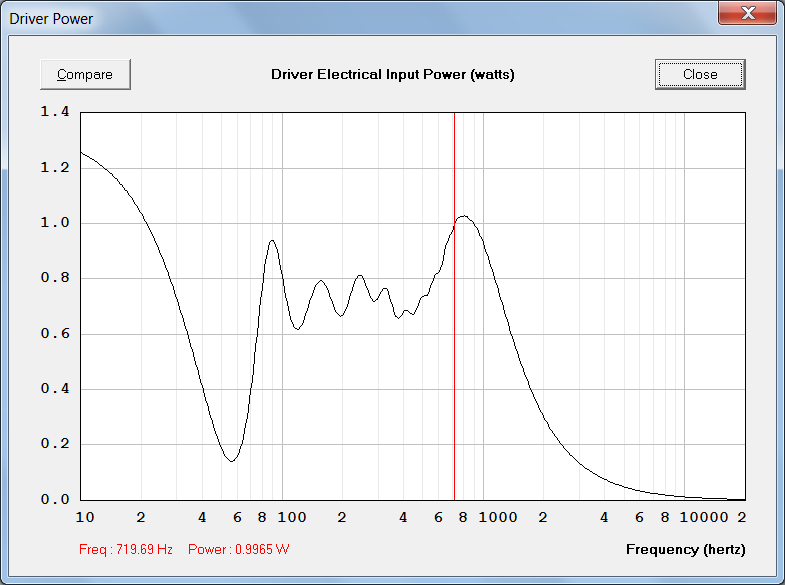Click the Close button in dialog
Viewport: 785px width, 585px height.
[700, 75]
